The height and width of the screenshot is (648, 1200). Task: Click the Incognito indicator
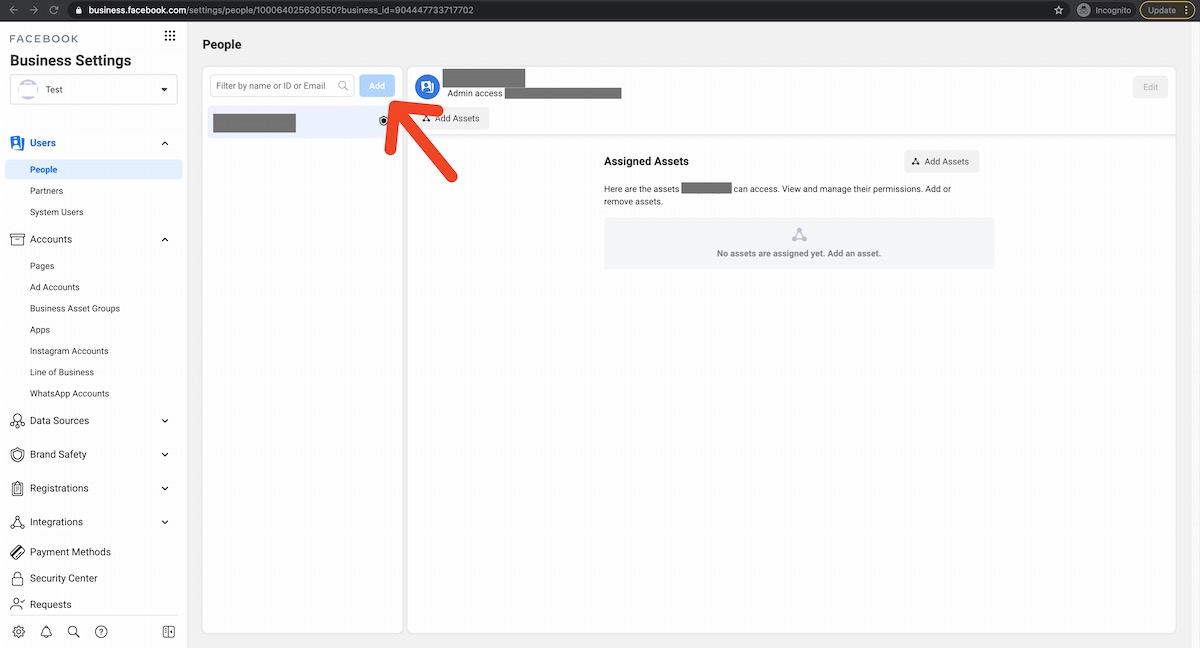point(1104,10)
